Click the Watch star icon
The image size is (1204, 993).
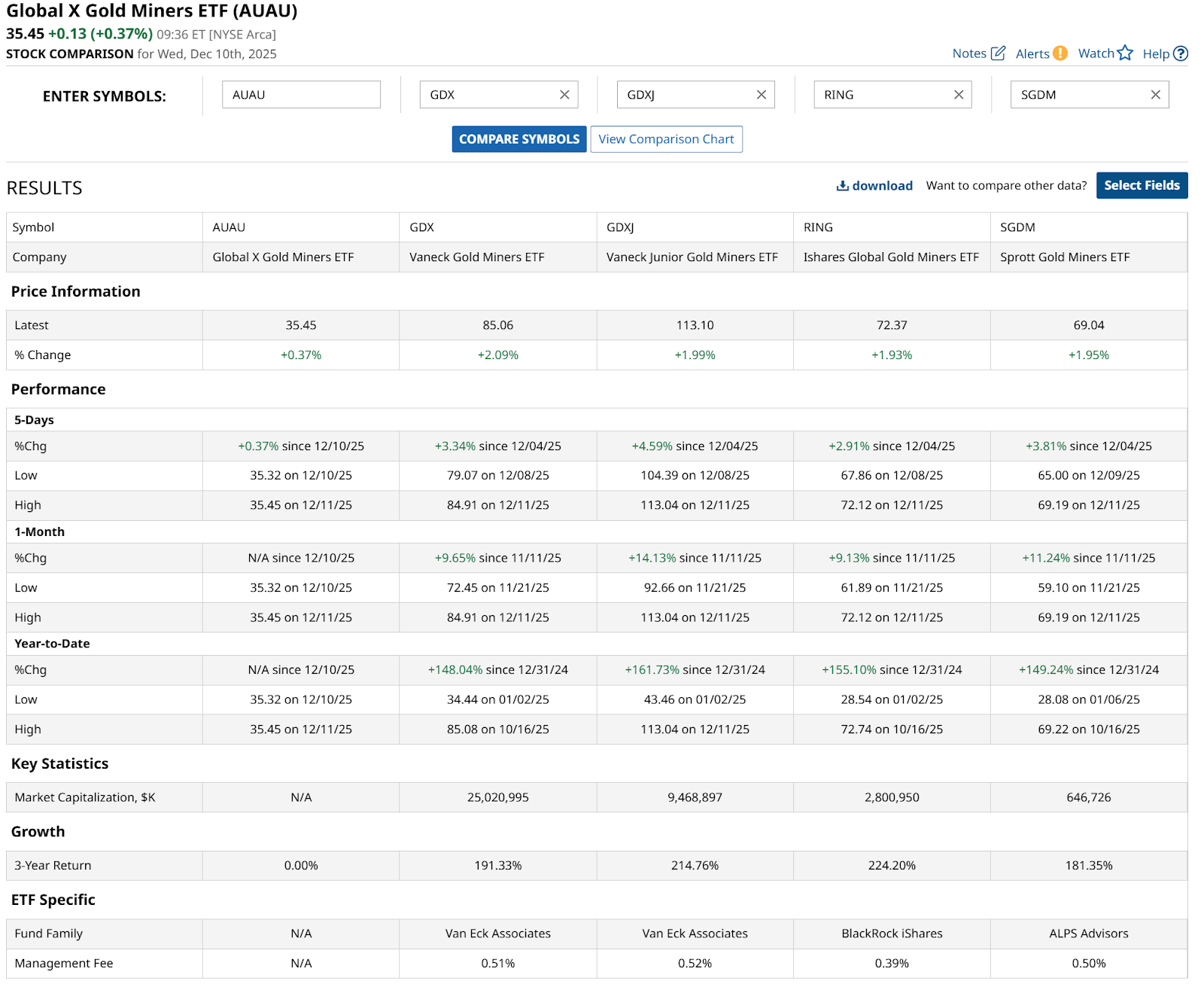click(1124, 53)
